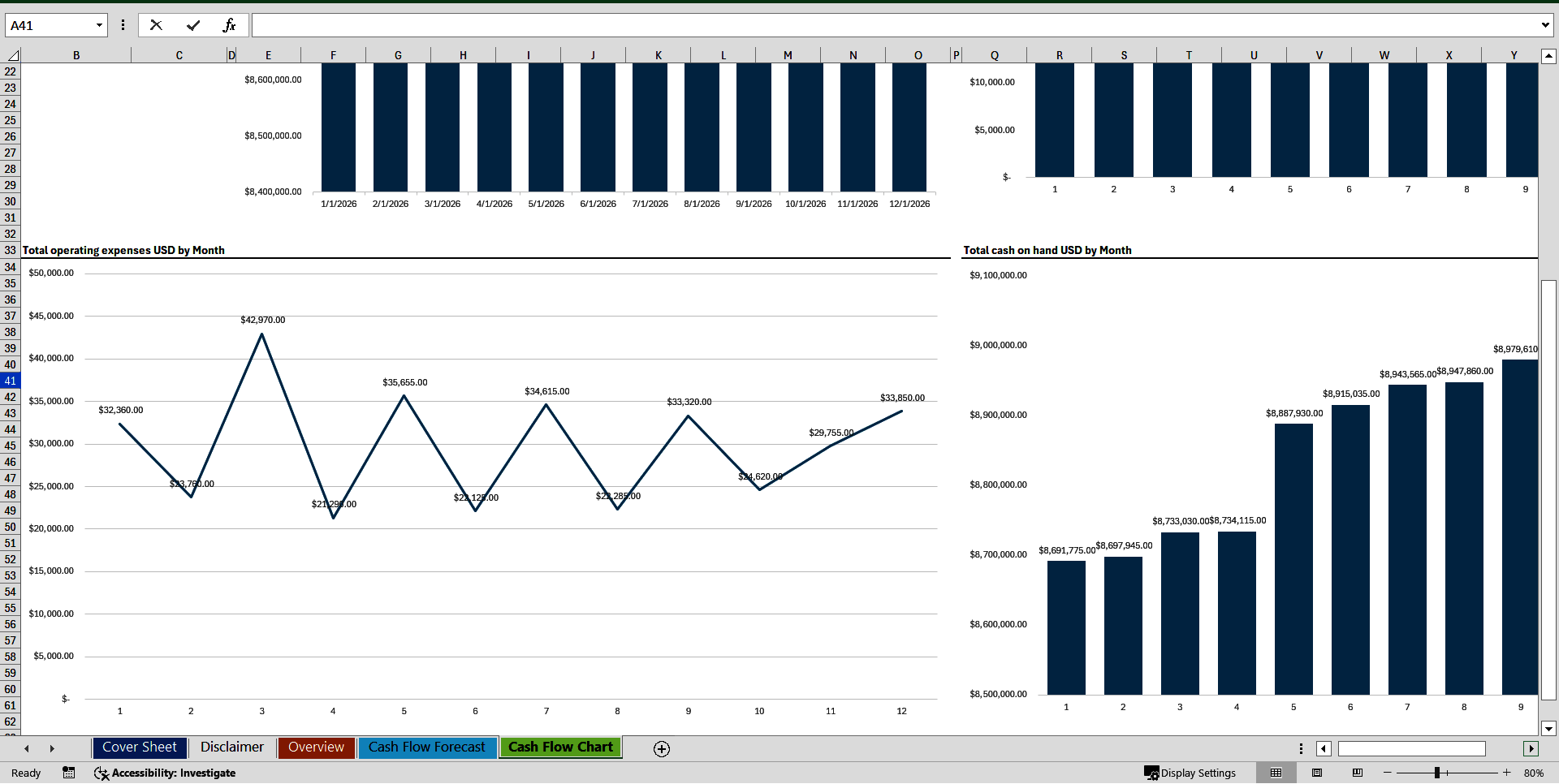Confirm entry with the checkmark icon

point(192,24)
